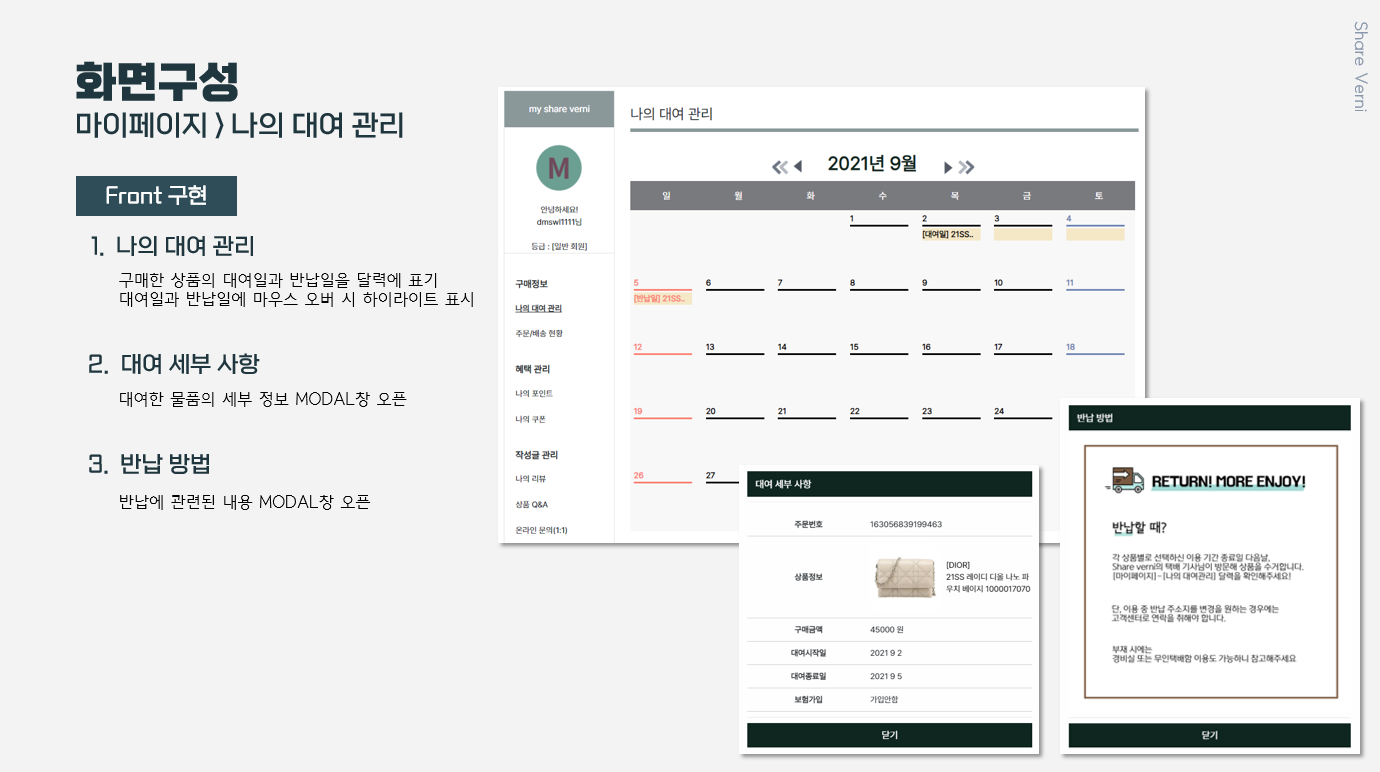Image resolution: width=1380 pixels, height=772 pixels.
Task: Open 온라인 문의(1:1) menu item
Action: point(541,530)
